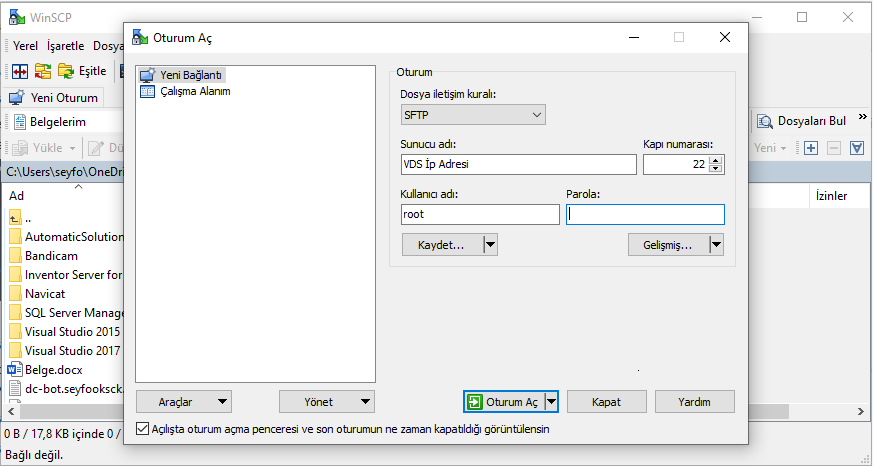
Task: Open the İşaretle menu
Action: tap(66, 46)
